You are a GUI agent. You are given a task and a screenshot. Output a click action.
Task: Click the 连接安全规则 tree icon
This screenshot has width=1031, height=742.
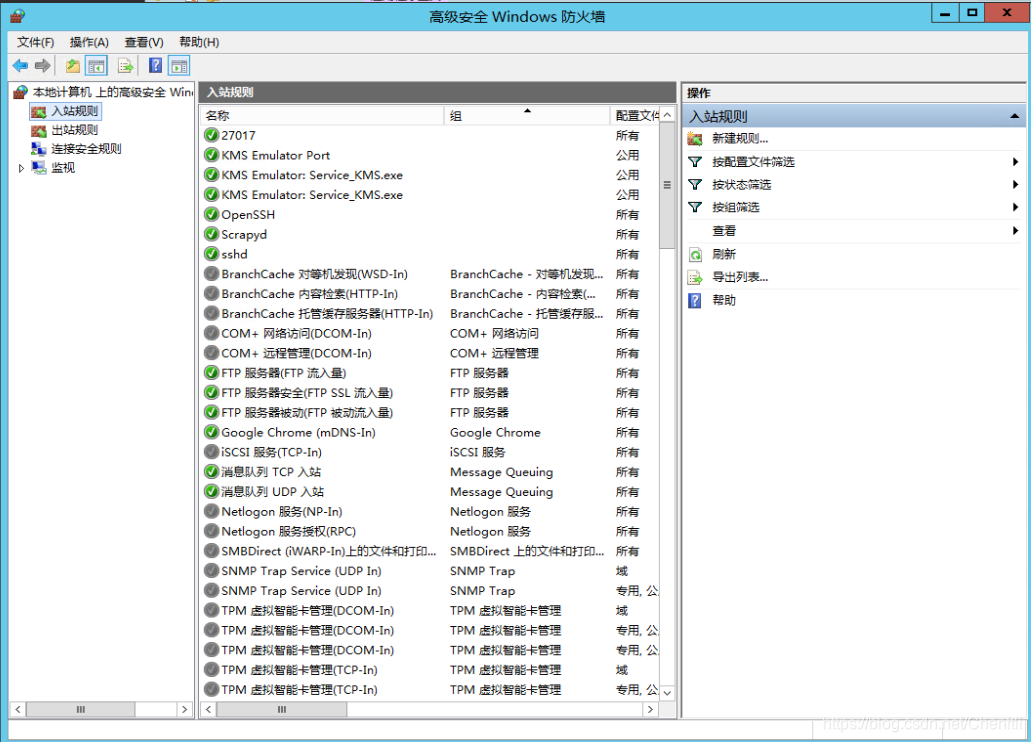point(39,149)
